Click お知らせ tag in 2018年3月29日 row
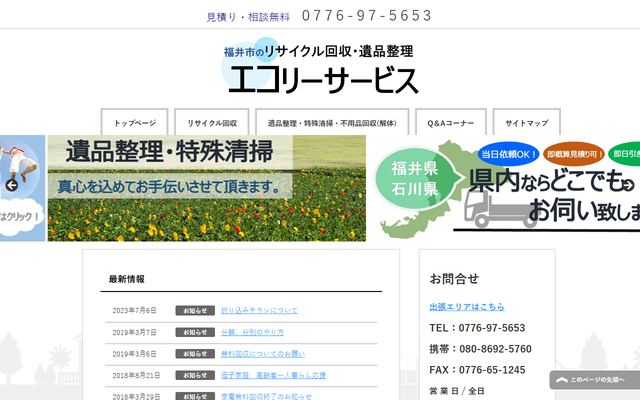The image size is (640, 400). 195,396
